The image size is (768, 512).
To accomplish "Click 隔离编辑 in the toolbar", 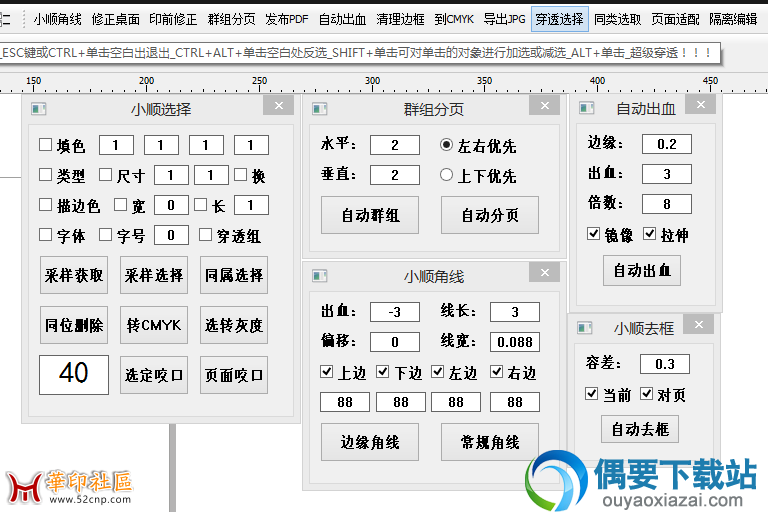I will (733, 19).
